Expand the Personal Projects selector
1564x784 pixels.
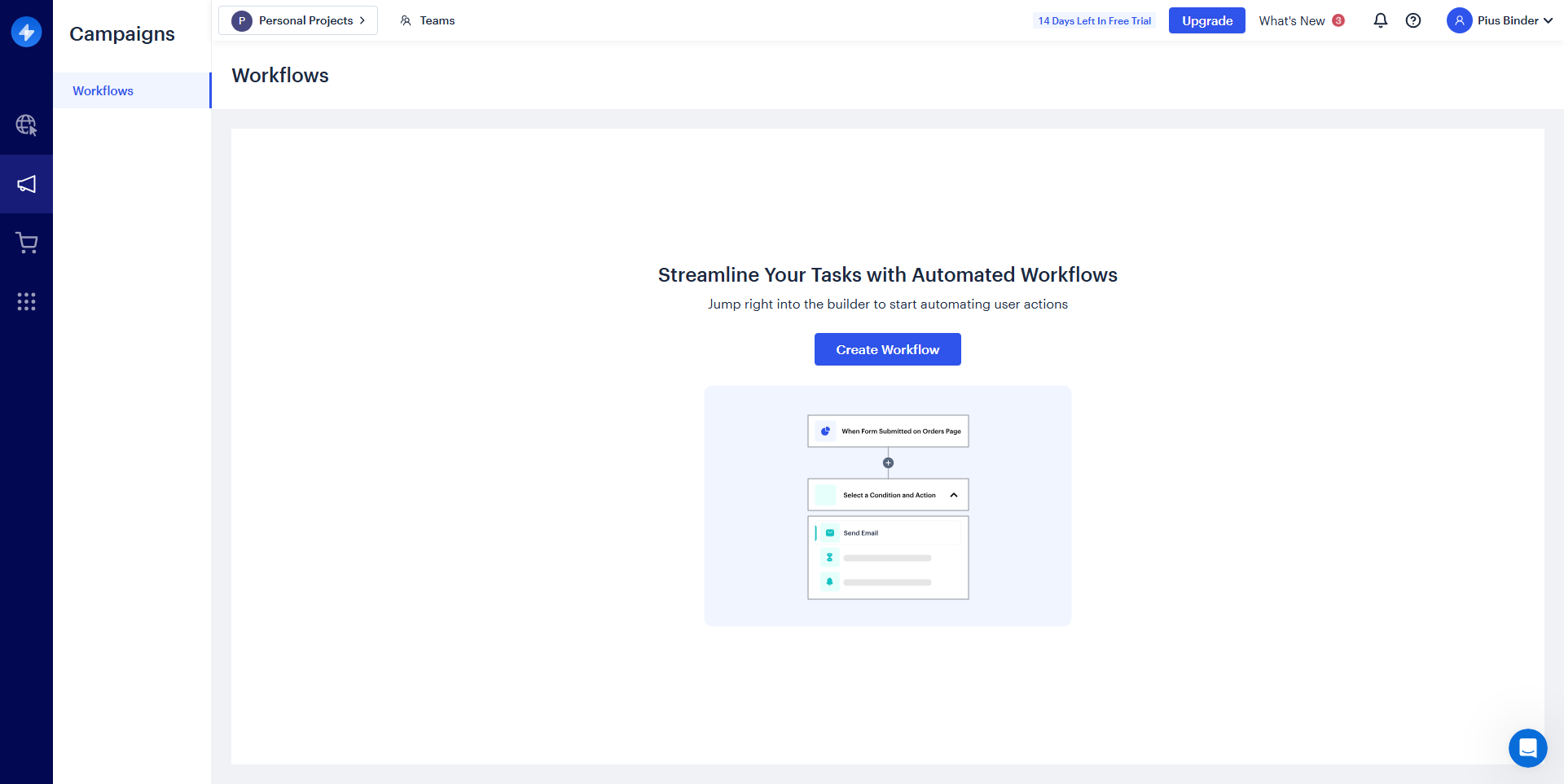(298, 20)
